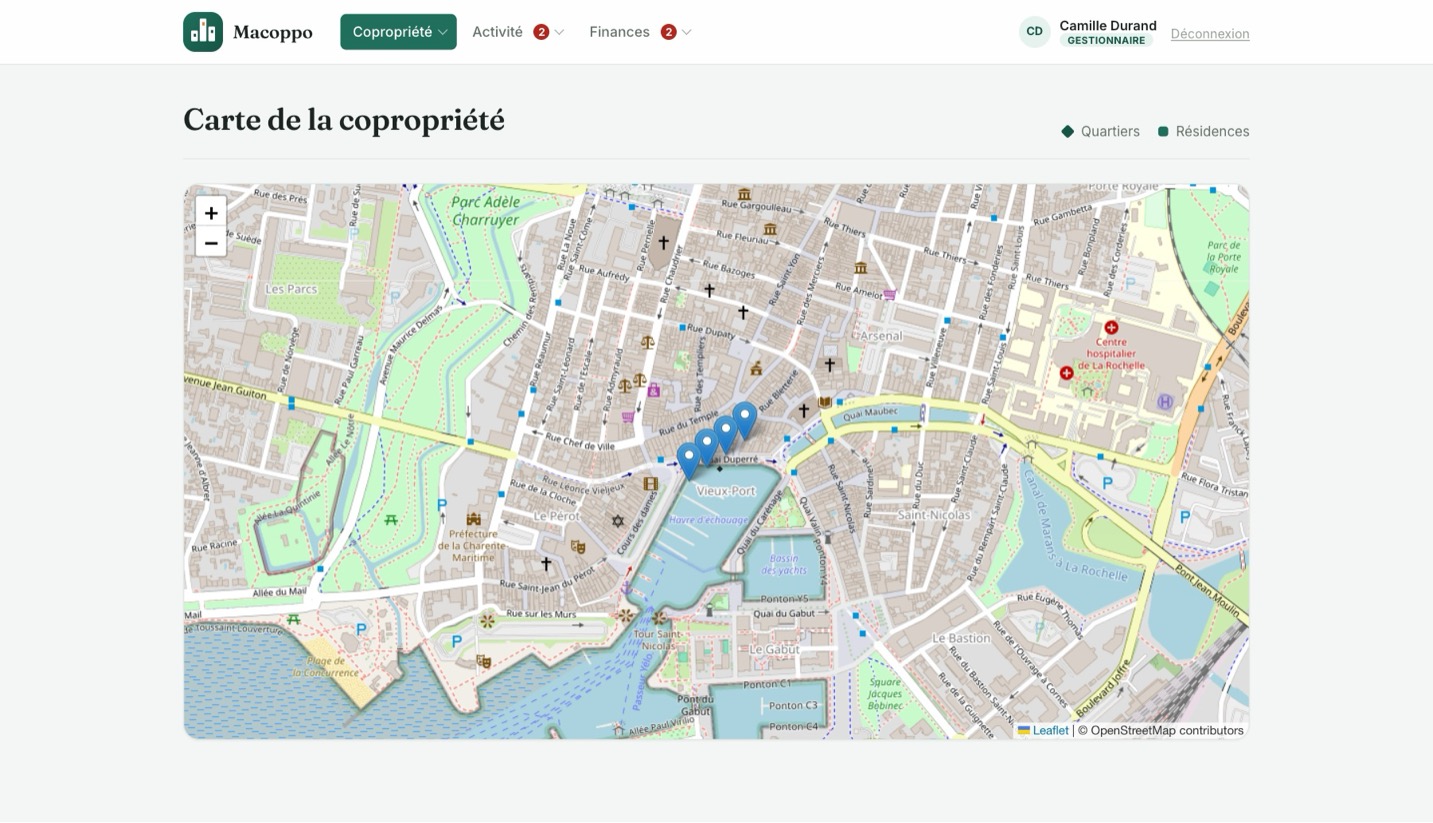Image resolution: width=1433 pixels, height=823 pixels.
Task: Click the Vieux-Port label on the map
Action: 726,491
